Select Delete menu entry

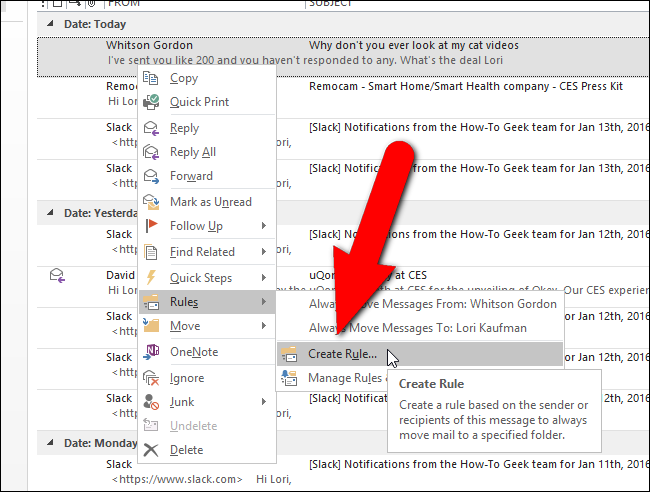[x=206, y=450]
